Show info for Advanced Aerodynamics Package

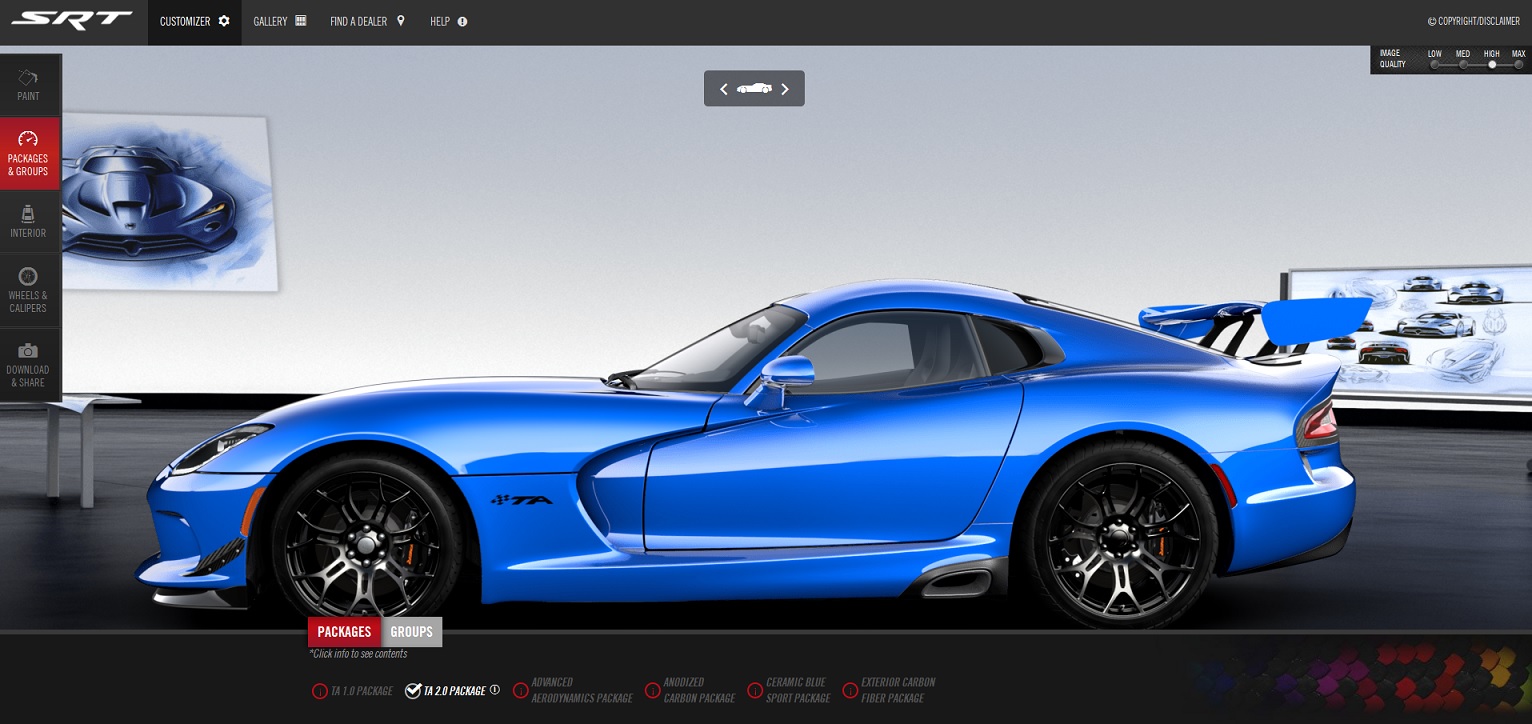520,691
